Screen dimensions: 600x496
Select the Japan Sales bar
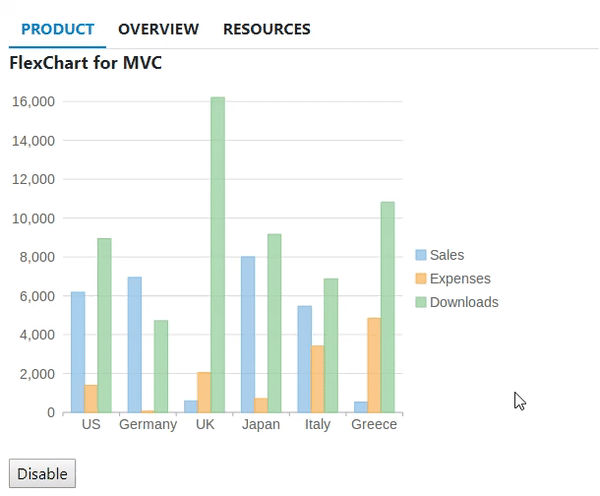click(x=248, y=334)
